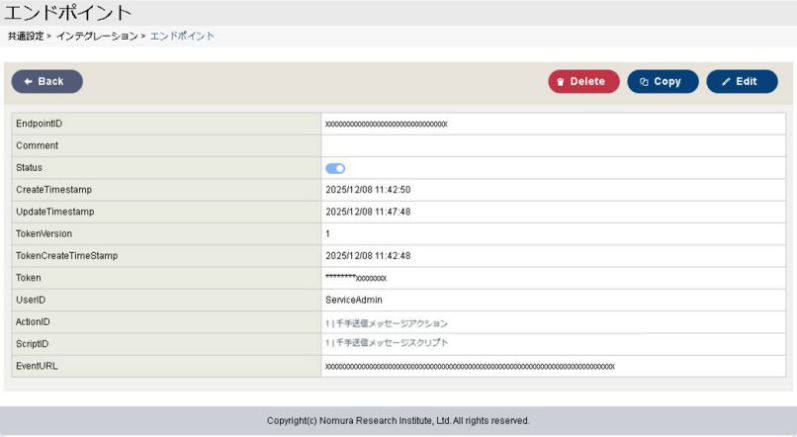Click the TokenVersion label
The width and height of the screenshot is (797, 437).
tap(44, 234)
